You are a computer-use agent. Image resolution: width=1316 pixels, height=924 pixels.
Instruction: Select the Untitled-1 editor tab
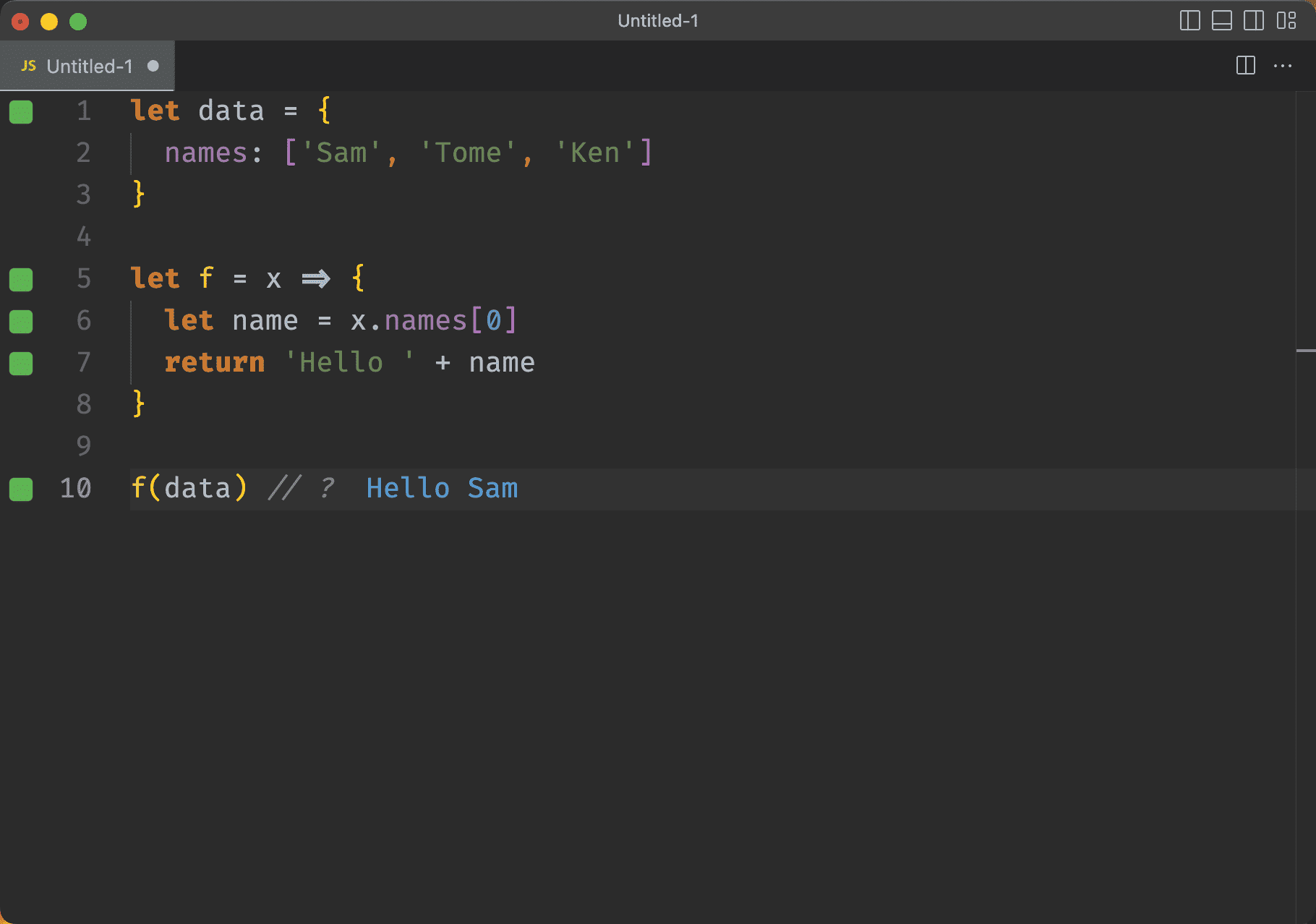click(89, 67)
